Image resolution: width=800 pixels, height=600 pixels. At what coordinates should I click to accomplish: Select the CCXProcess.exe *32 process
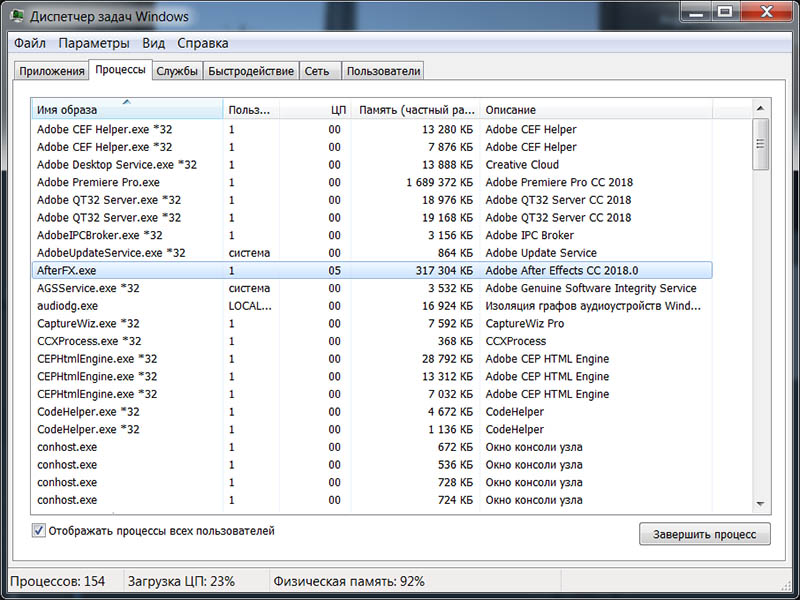click(372, 341)
